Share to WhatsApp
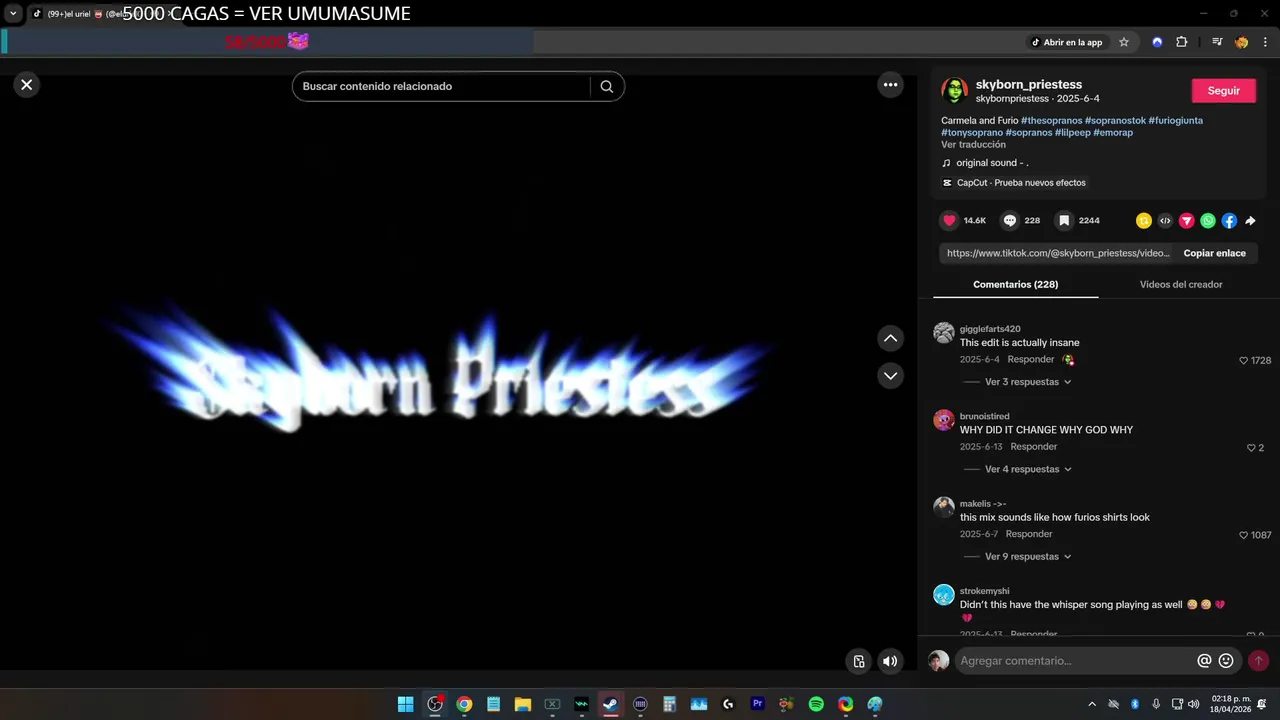 coord(1208,221)
